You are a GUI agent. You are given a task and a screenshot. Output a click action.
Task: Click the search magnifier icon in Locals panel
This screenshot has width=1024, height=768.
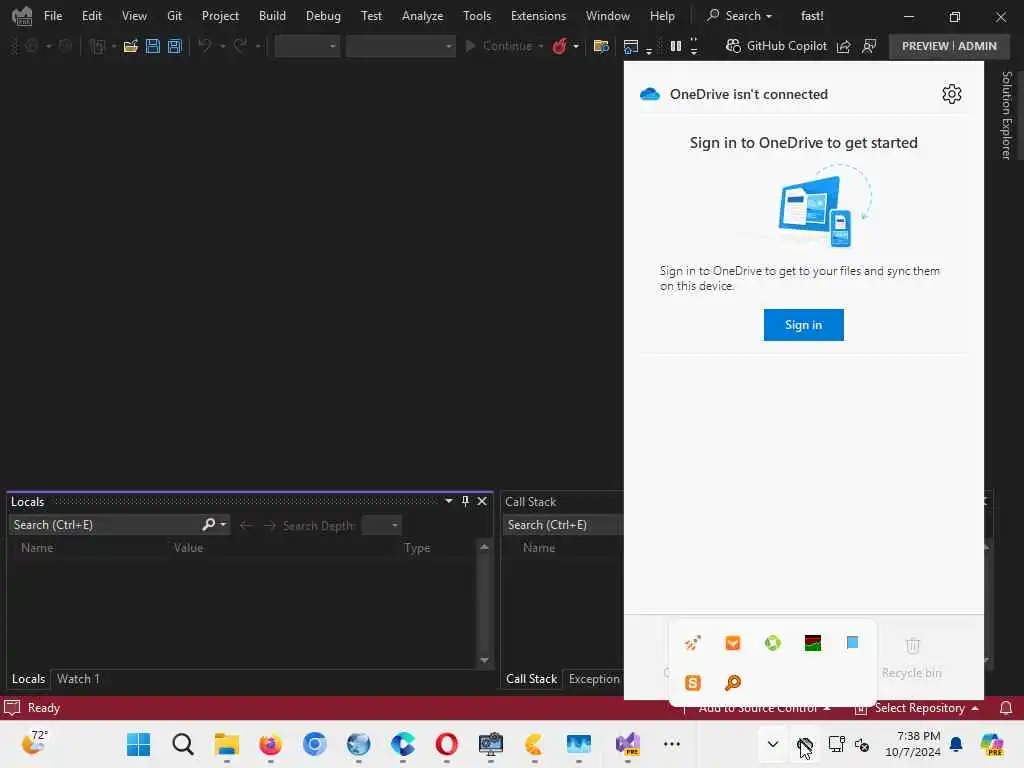pos(209,524)
